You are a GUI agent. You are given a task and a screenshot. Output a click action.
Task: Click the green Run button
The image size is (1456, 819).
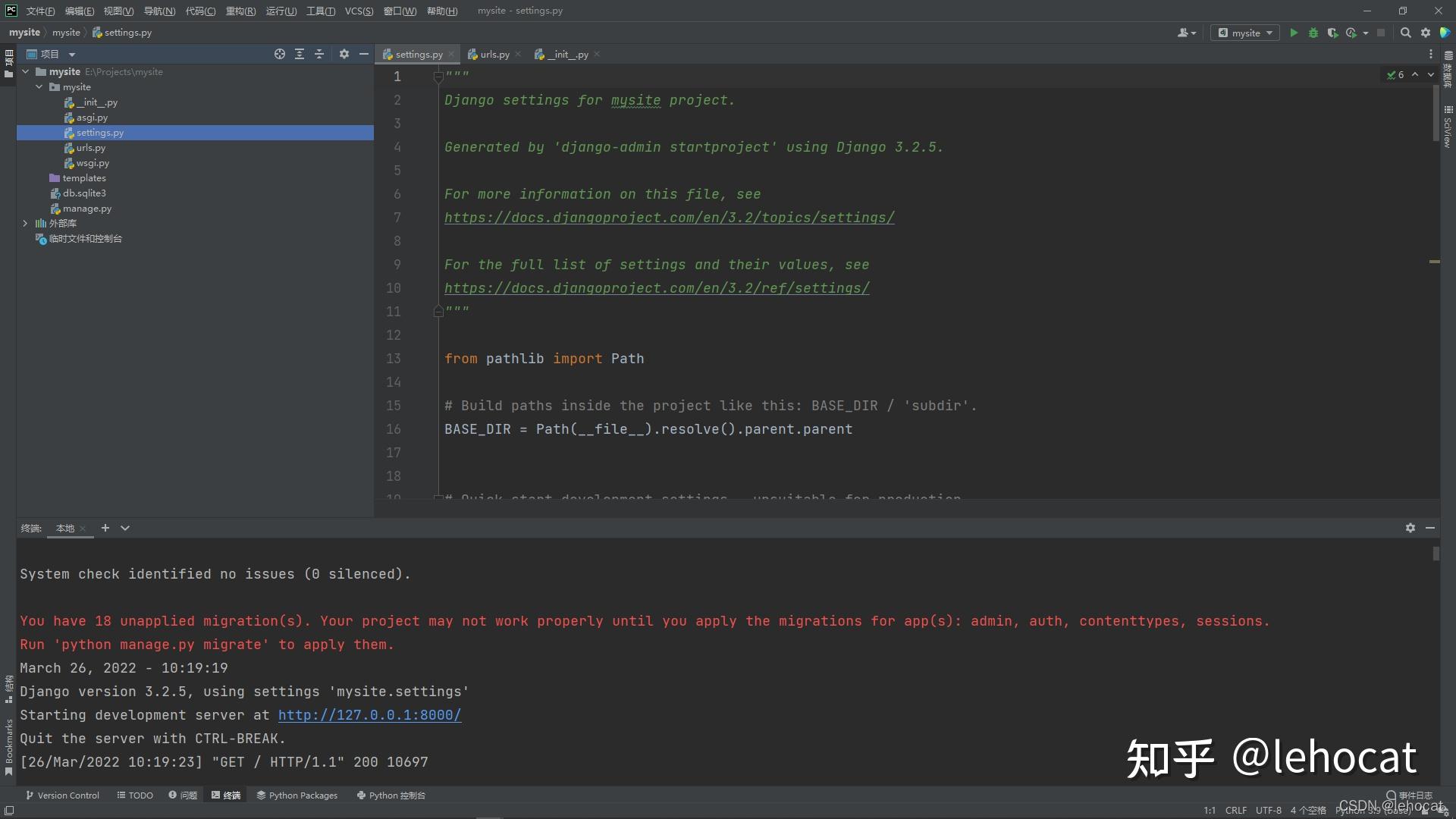(x=1294, y=33)
